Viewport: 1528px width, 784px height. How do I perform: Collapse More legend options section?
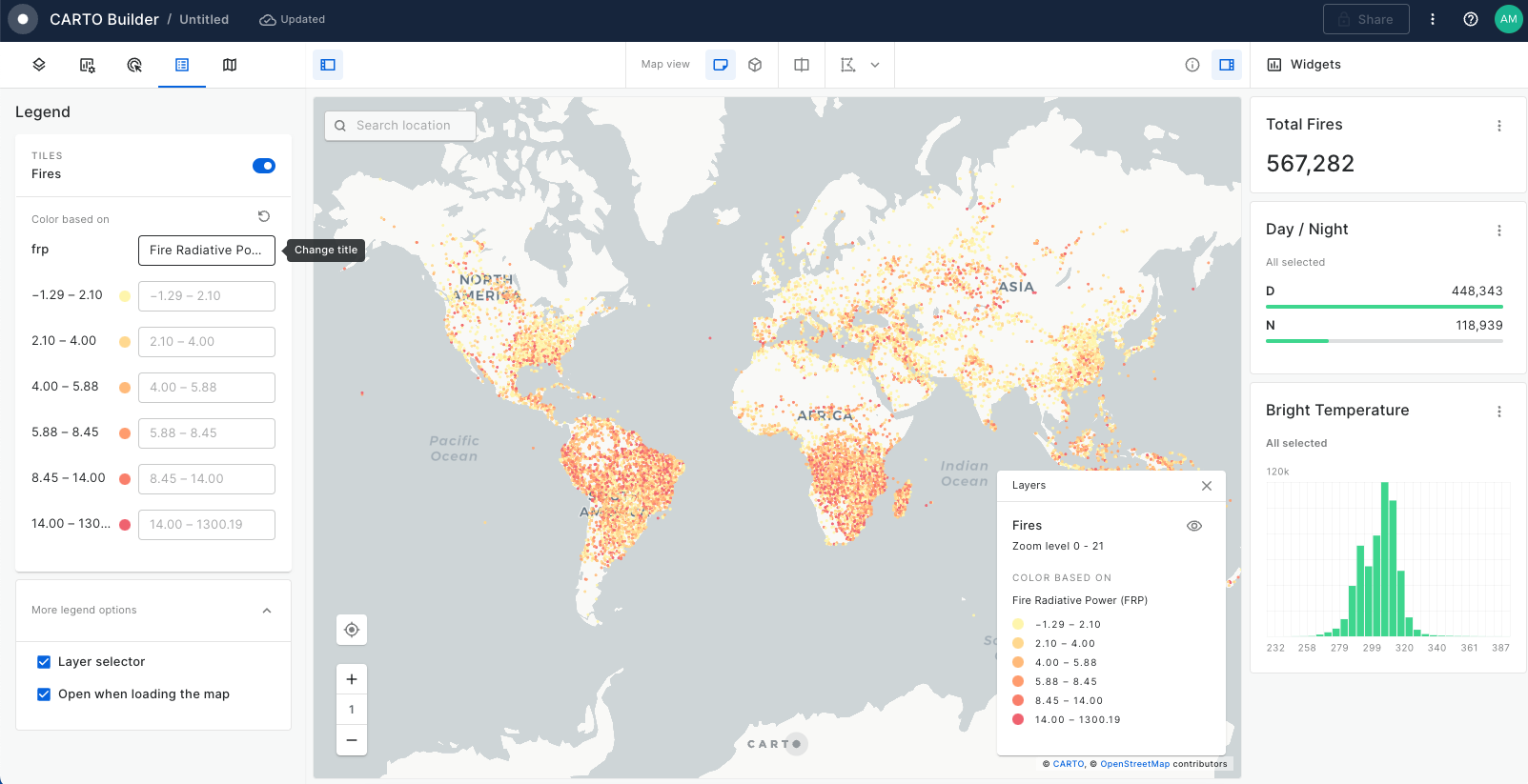267,611
